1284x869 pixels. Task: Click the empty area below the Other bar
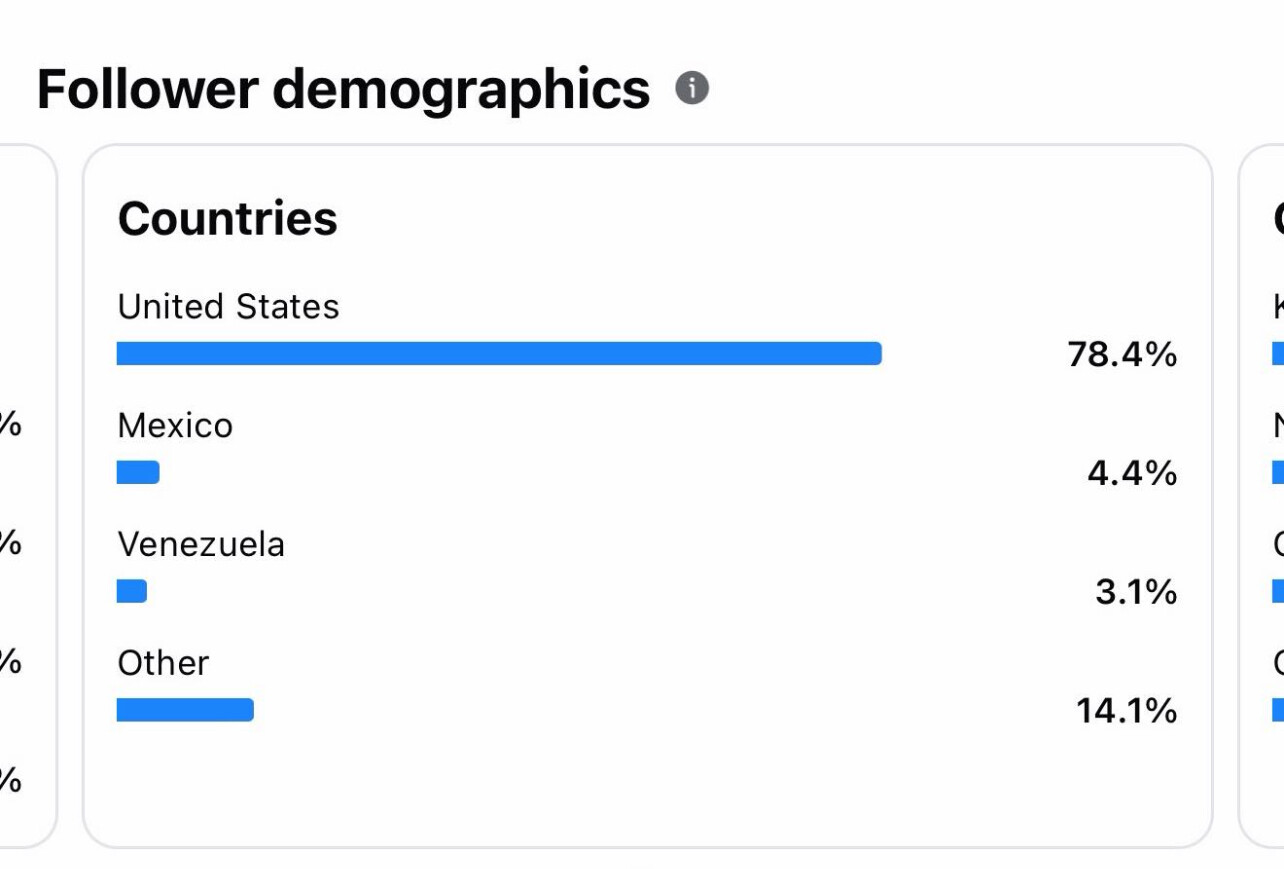click(647, 785)
